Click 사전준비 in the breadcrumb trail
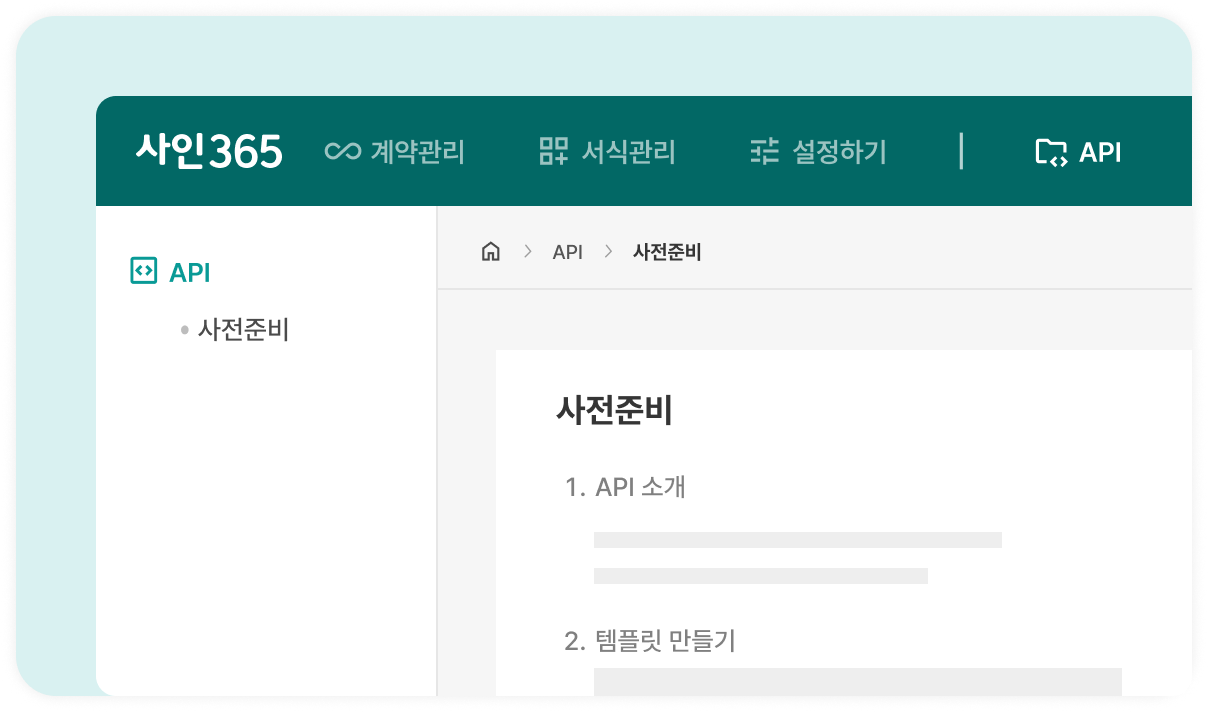The image size is (1208, 712). 666,251
